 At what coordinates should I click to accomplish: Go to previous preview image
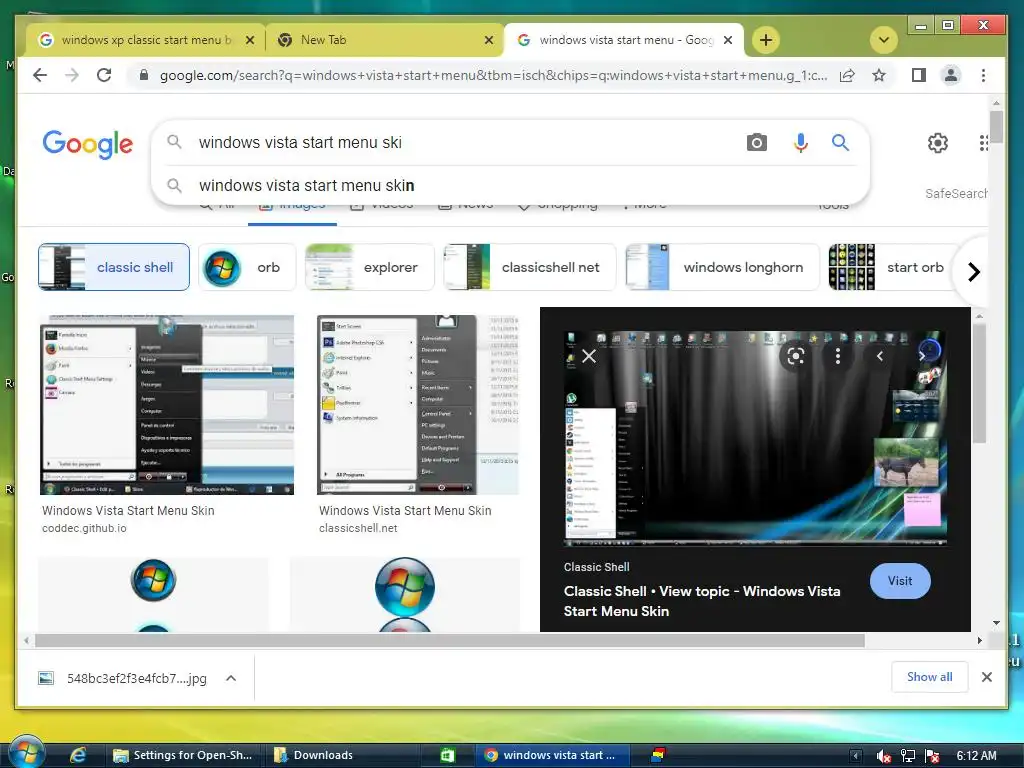[x=880, y=356]
